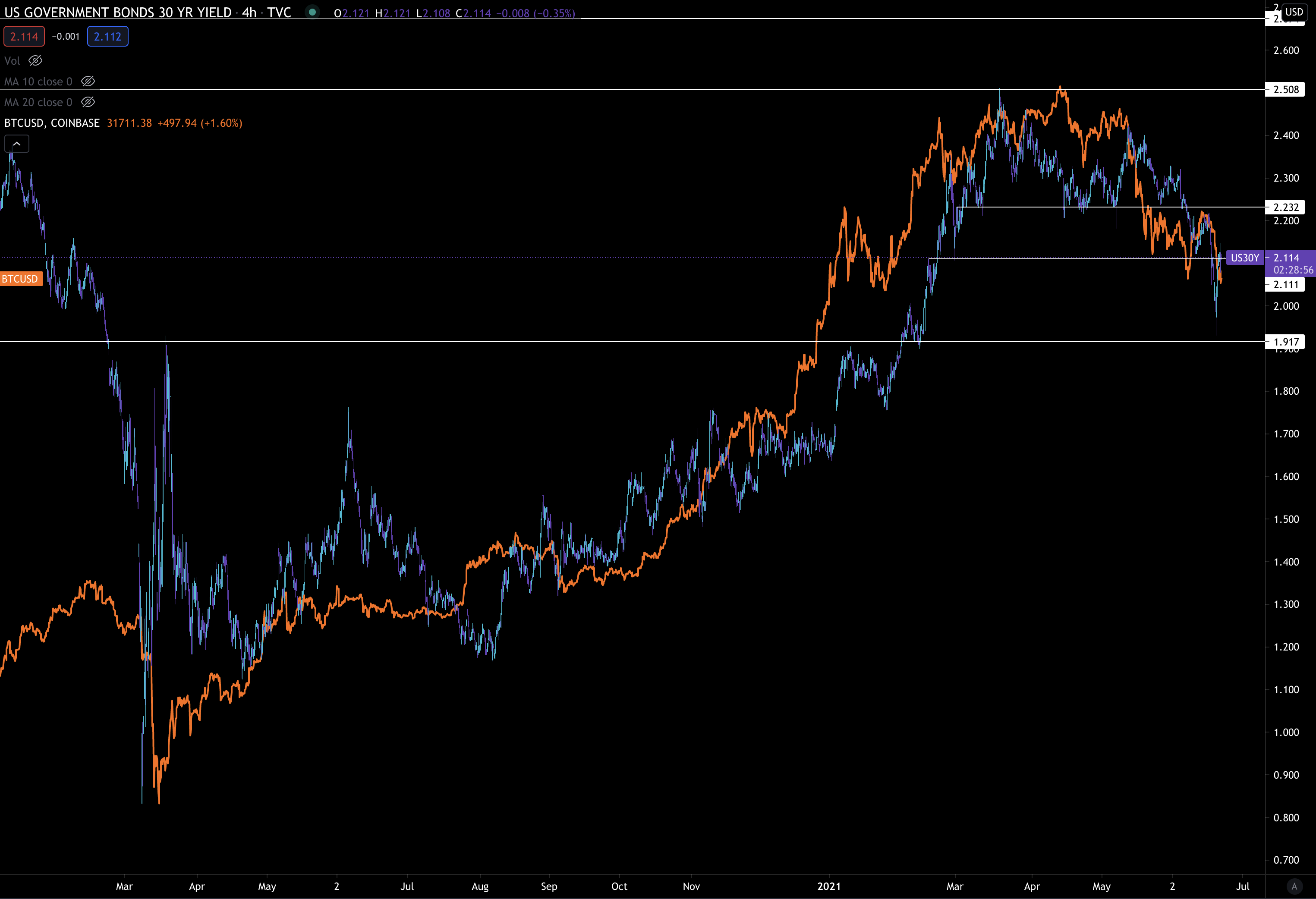
Task: Click the 2021 label on time axis
Action: (x=828, y=886)
